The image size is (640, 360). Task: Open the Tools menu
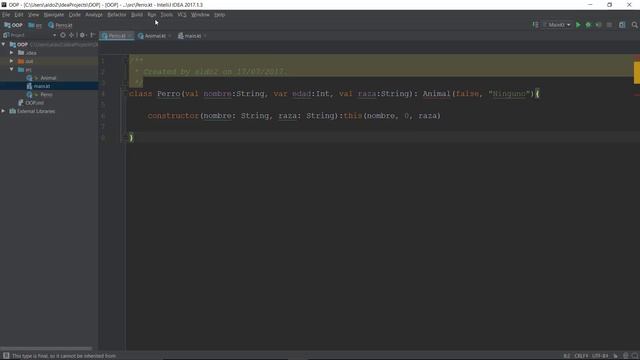click(x=167, y=15)
